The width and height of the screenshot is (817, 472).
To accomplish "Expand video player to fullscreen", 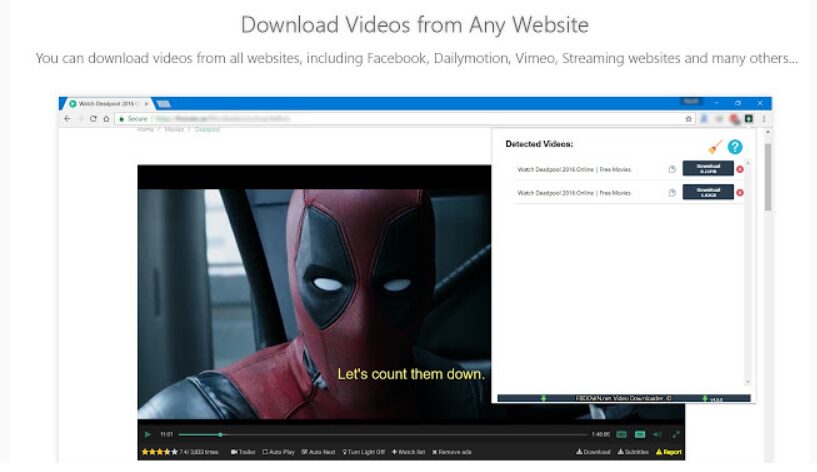I will pos(676,434).
